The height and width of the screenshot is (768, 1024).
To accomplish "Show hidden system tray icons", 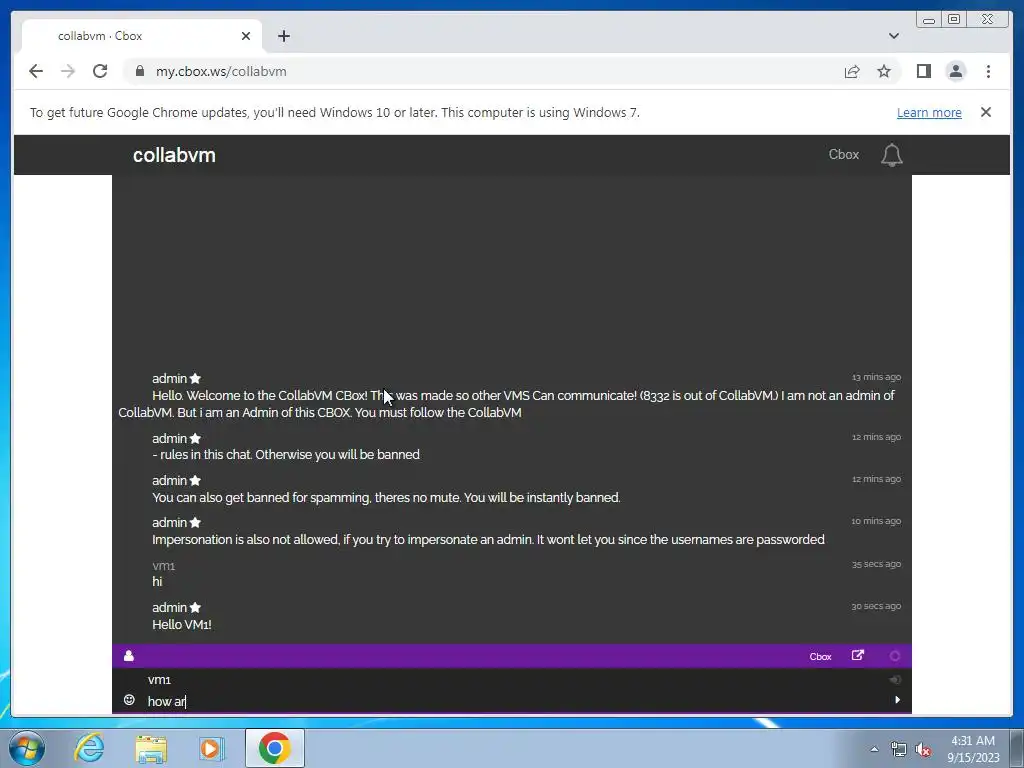I will pos(874,749).
